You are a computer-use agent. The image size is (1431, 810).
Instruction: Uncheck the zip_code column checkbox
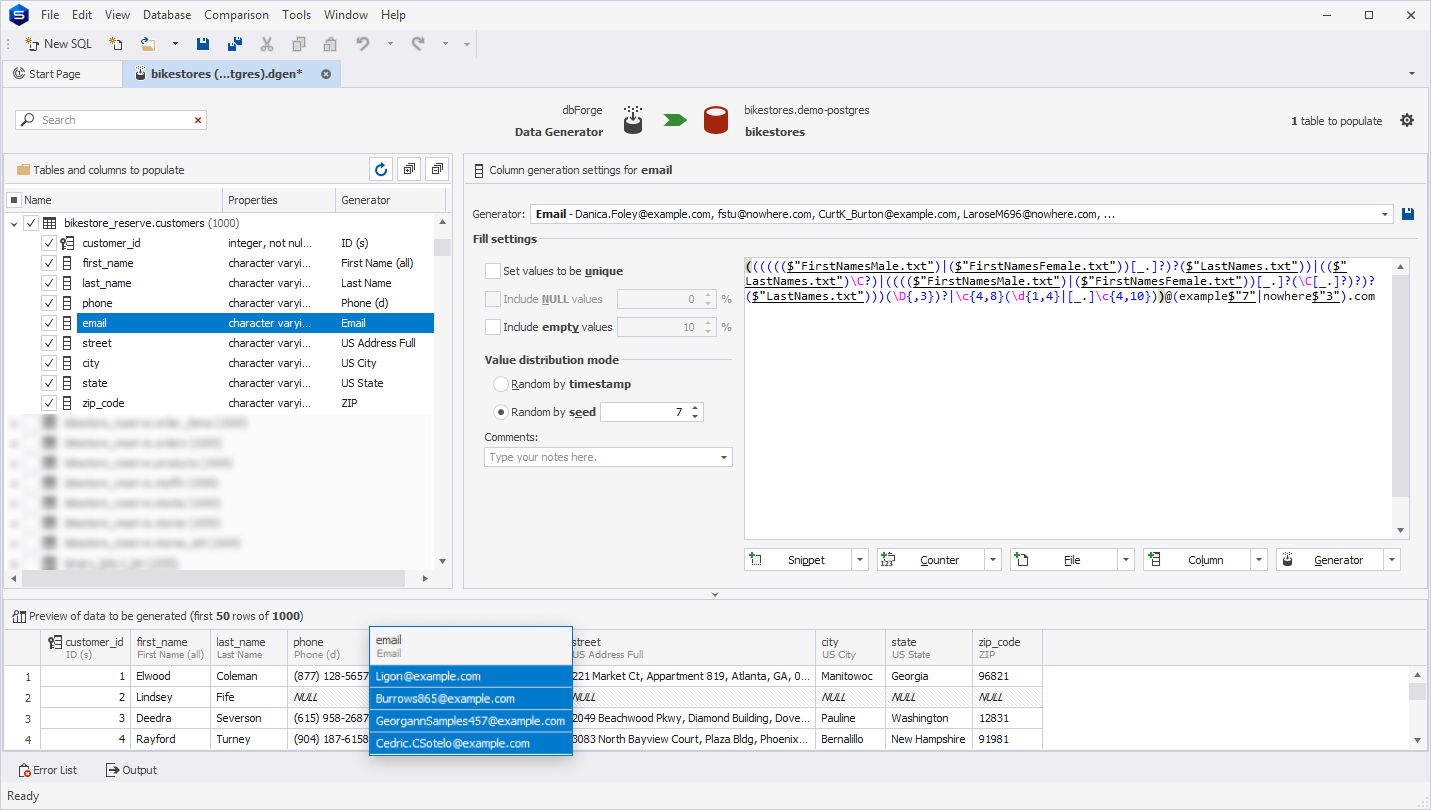coord(48,403)
